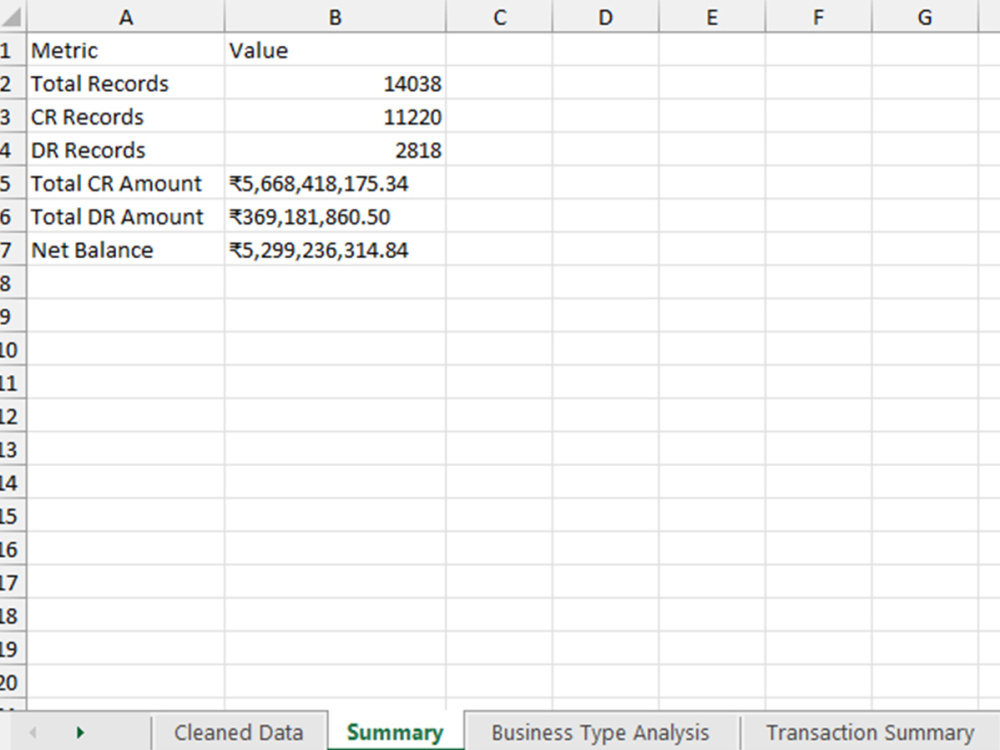The height and width of the screenshot is (750, 1000).
Task: Select the ₹369,181,860.50 value cell
Action: click(335, 216)
